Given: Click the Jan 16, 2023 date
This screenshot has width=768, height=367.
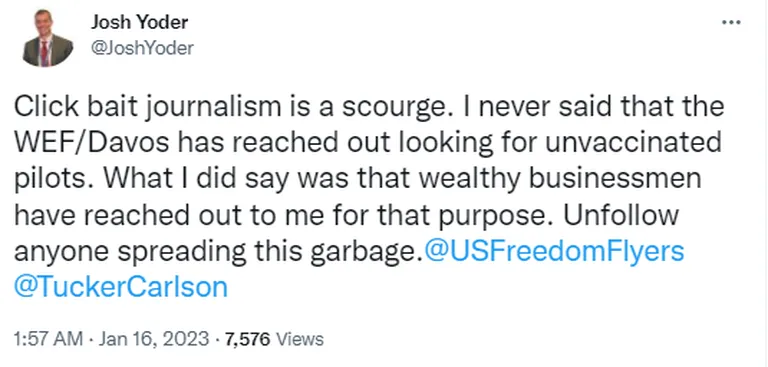Looking at the screenshot, I should click(156, 339).
